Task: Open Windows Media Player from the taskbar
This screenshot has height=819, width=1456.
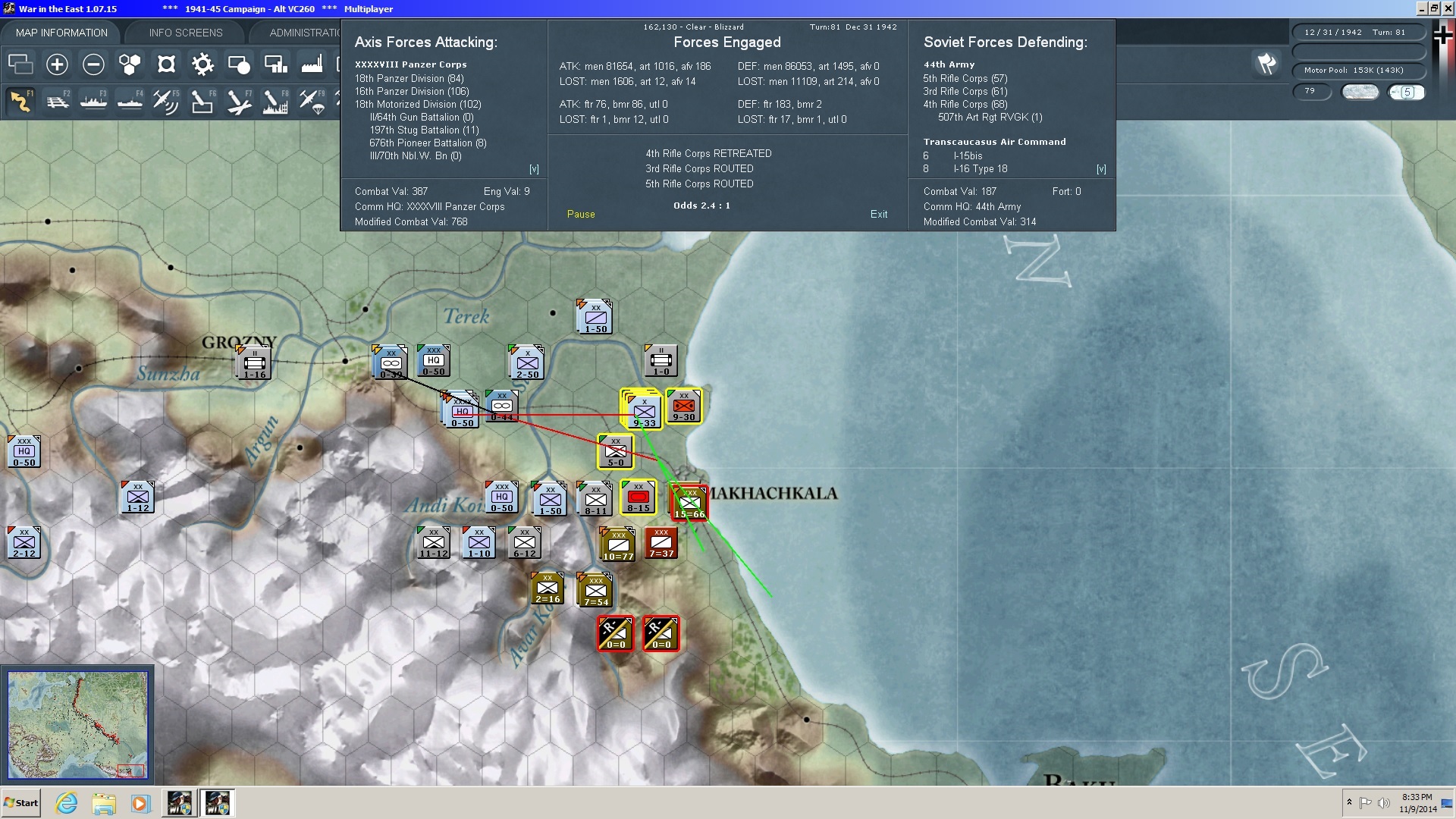Action: [141, 803]
